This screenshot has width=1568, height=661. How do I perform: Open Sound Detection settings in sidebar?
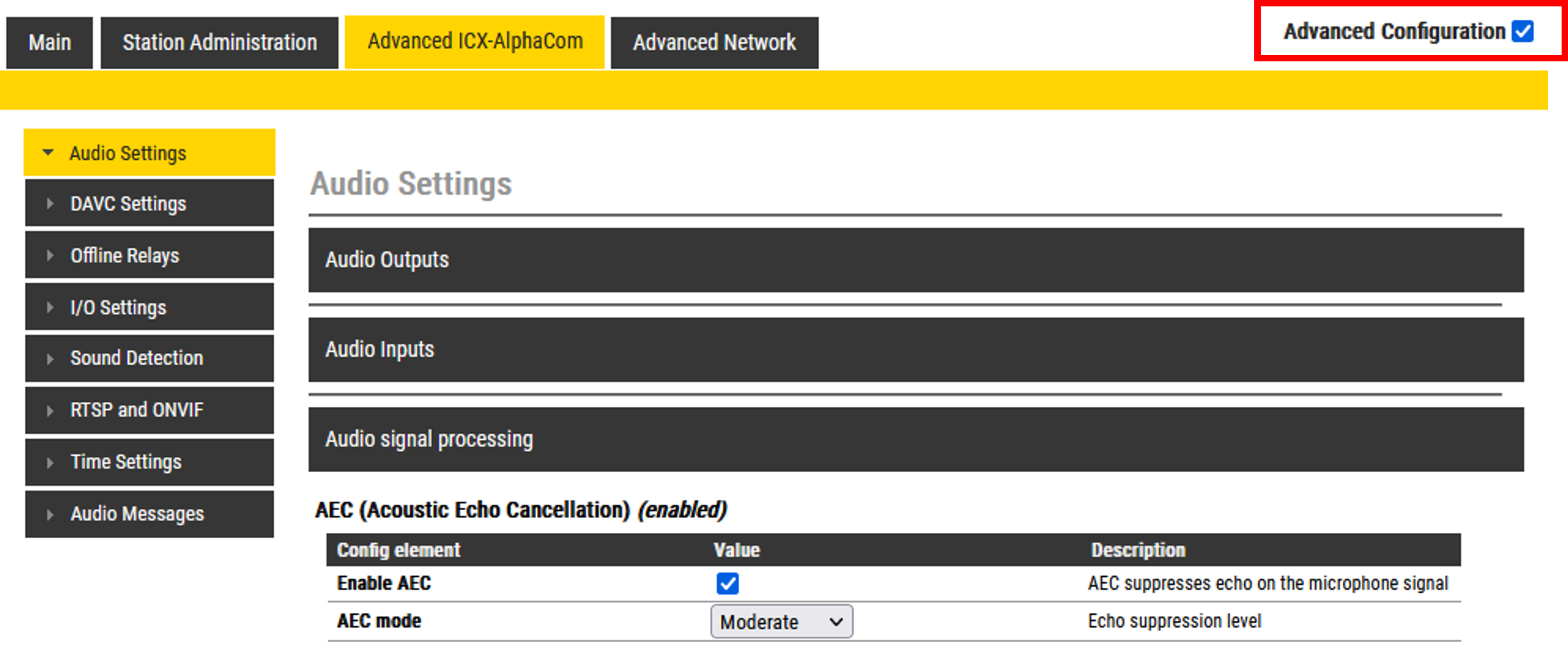(x=137, y=359)
